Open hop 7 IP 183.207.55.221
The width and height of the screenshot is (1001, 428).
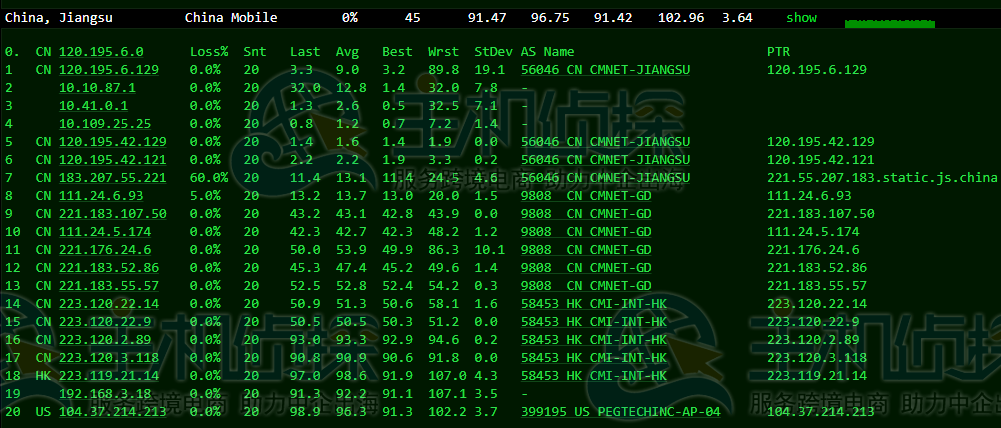coord(112,177)
